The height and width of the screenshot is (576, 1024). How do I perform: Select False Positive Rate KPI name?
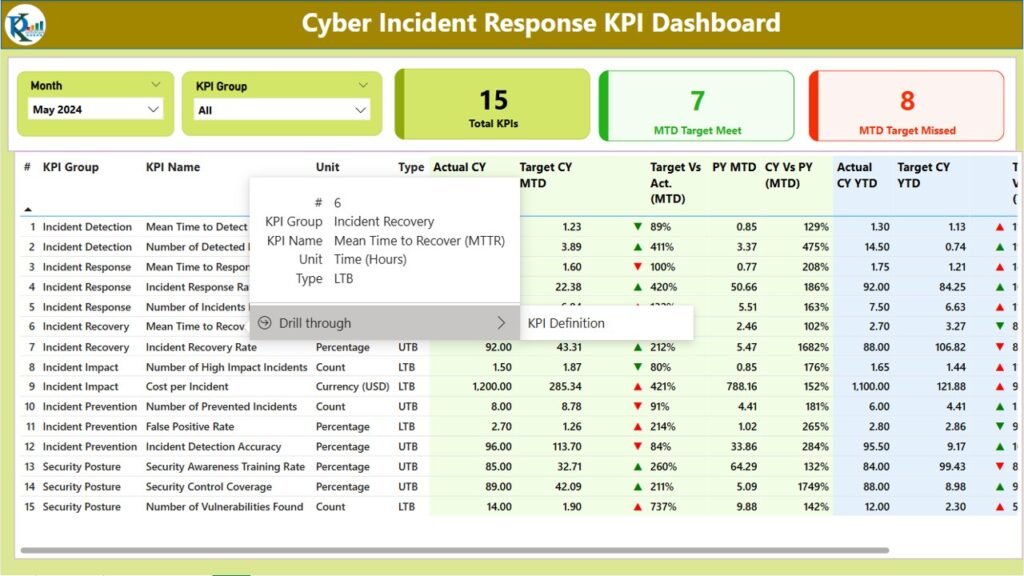(x=189, y=426)
